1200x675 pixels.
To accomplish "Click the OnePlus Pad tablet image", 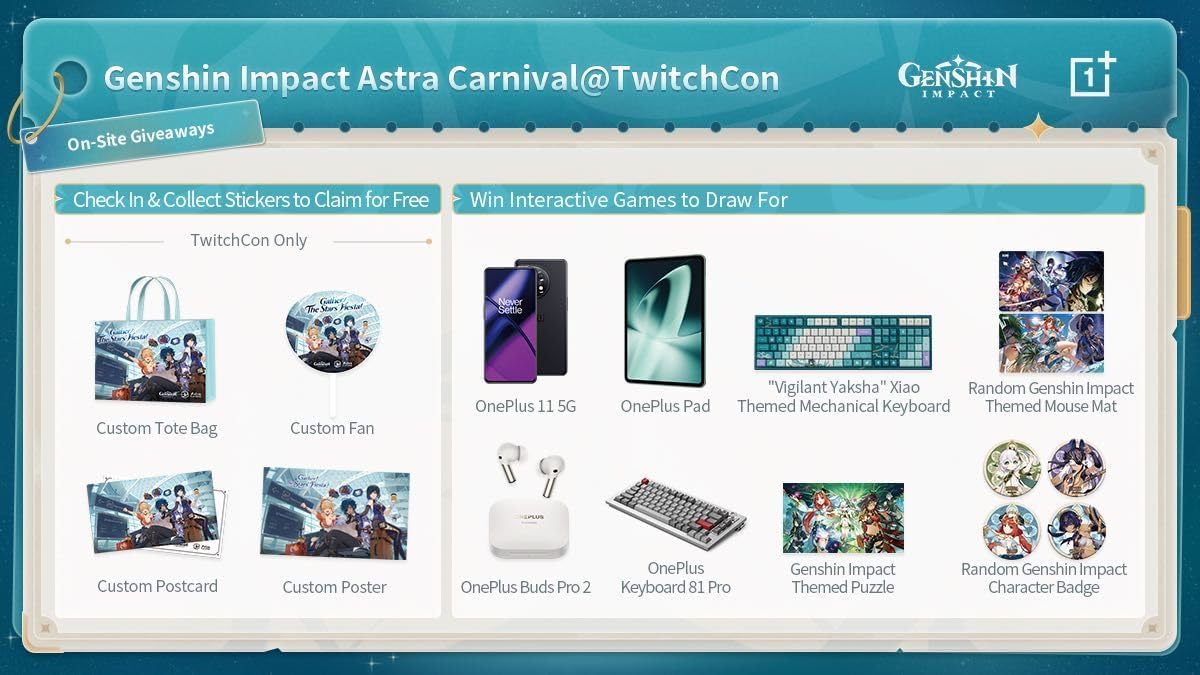I will coord(664,321).
